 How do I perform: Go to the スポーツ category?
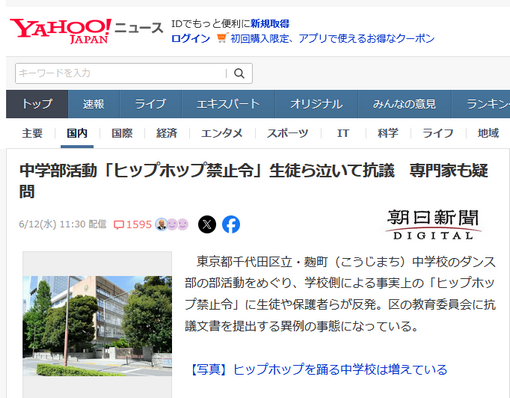pos(288,133)
